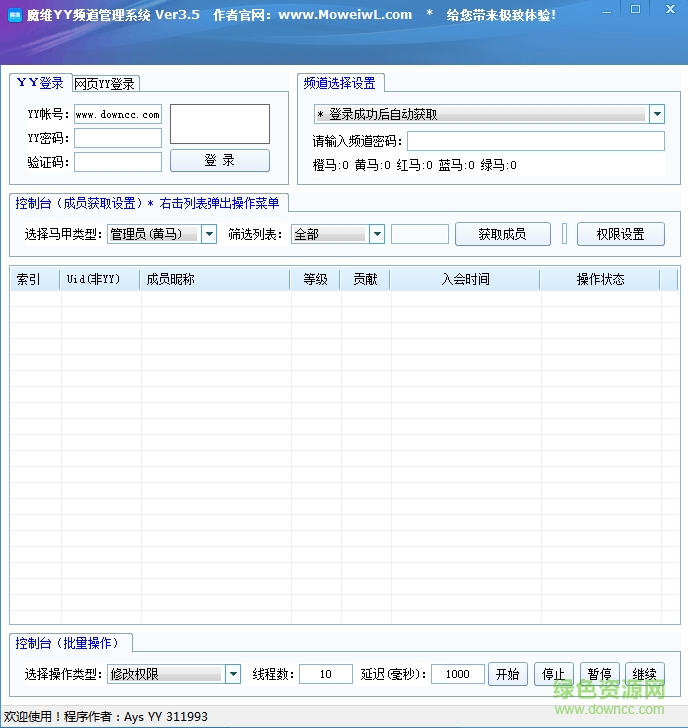The height and width of the screenshot is (728, 688).
Task: Sort by the 入会时间 column header
Action: point(465,279)
